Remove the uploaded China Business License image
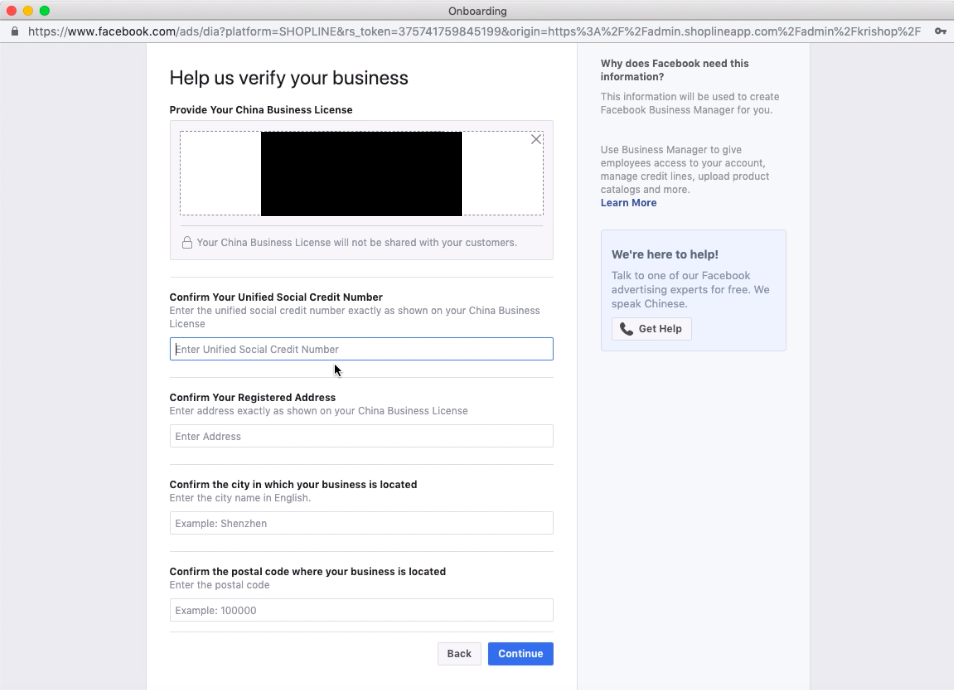The width and height of the screenshot is (954, 690). point(536,140)
